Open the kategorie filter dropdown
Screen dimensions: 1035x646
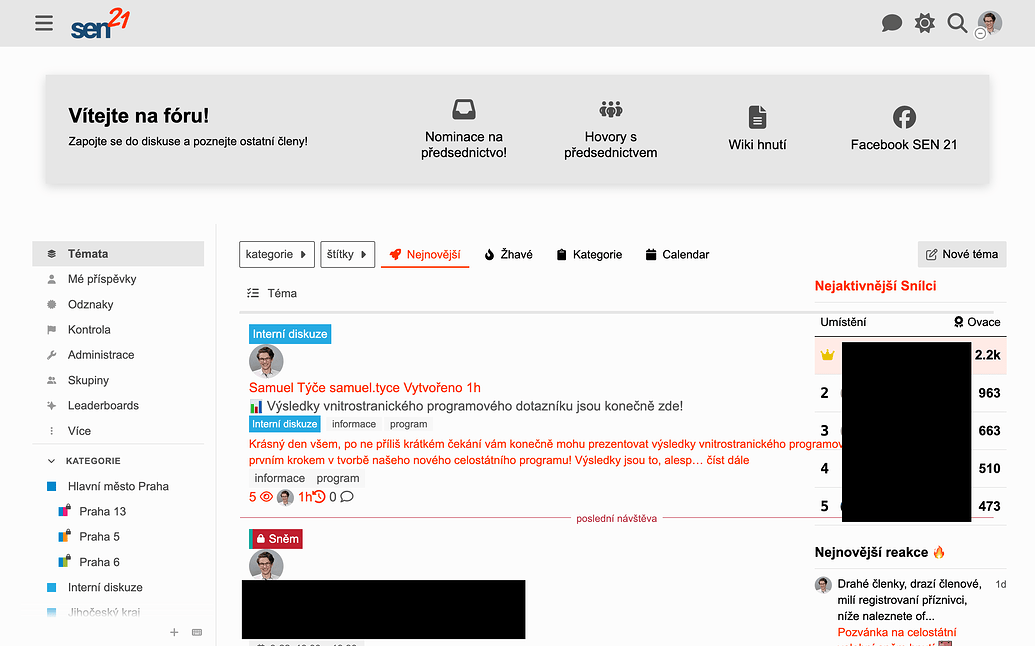tap(277, 254)
